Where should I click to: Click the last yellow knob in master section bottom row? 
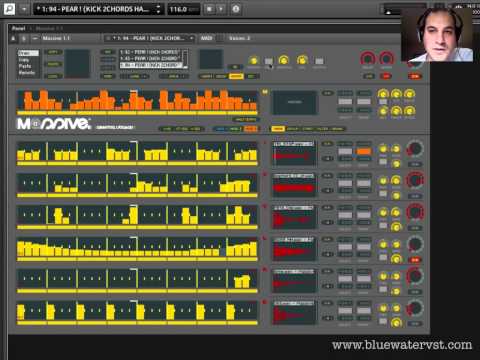pos(409,110)
